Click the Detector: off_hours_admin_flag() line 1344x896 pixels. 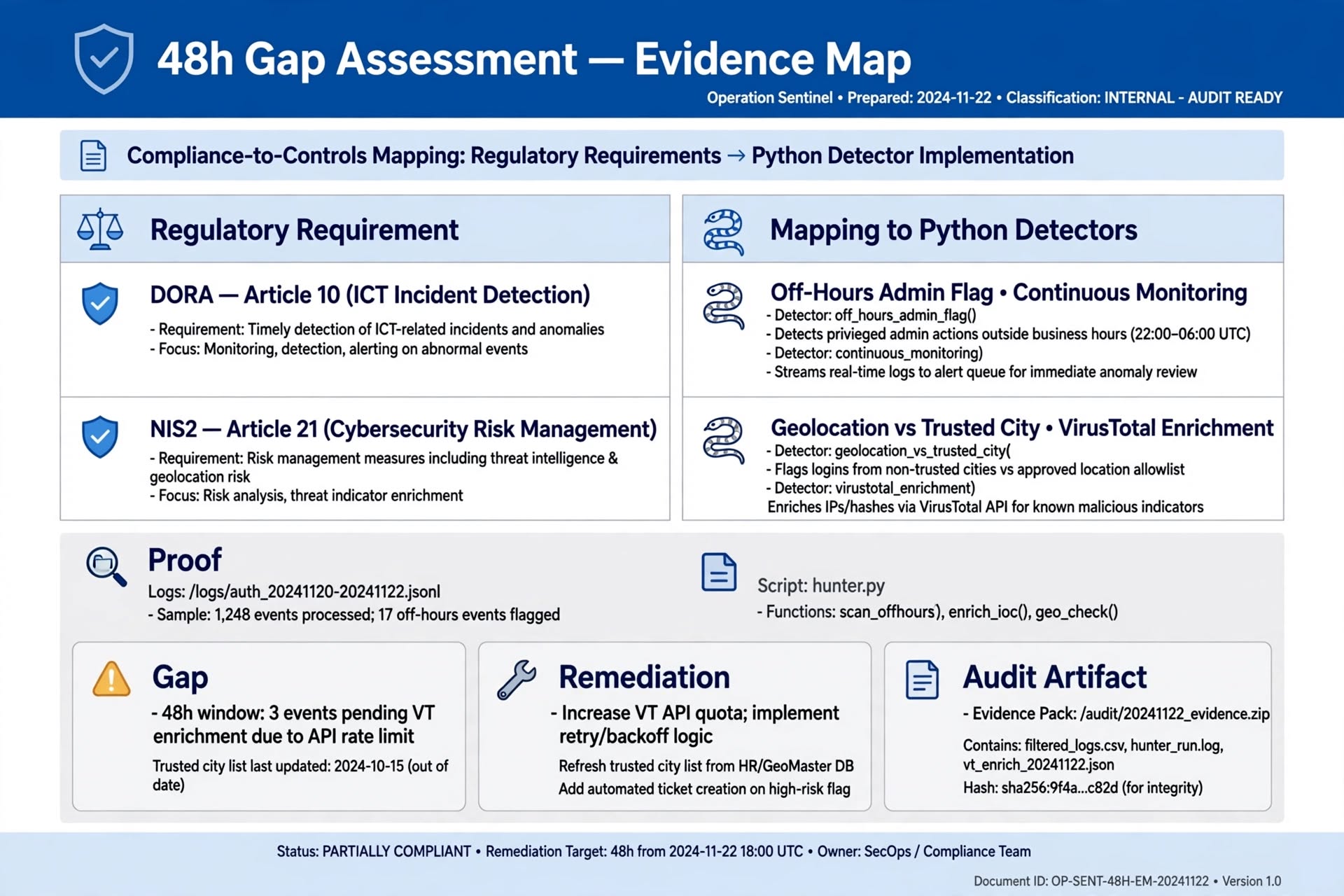point(871,315)
